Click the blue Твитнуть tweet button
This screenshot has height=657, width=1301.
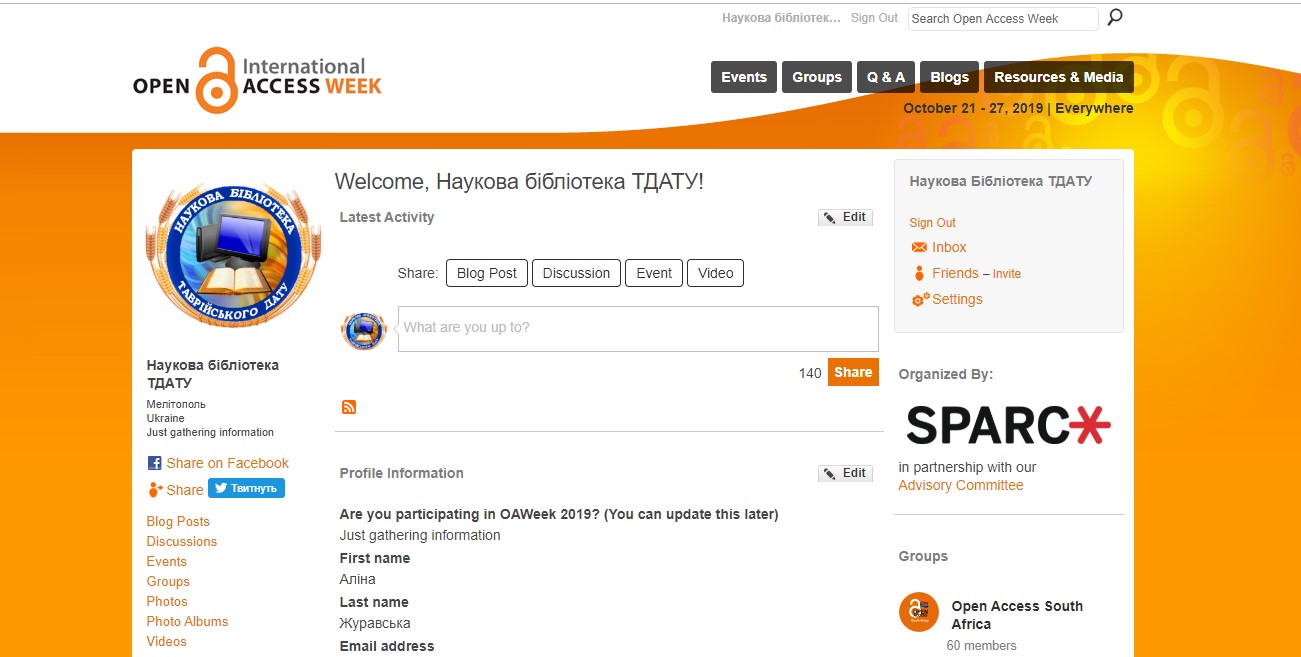coord(246,488)
